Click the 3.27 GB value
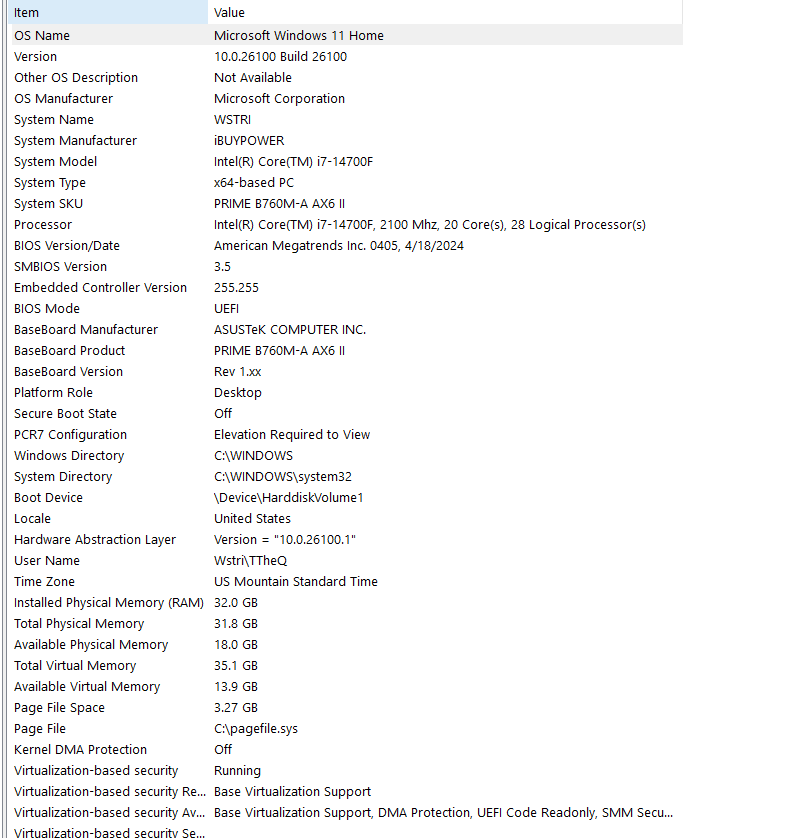The image size is (799, 838). [236, 708]
